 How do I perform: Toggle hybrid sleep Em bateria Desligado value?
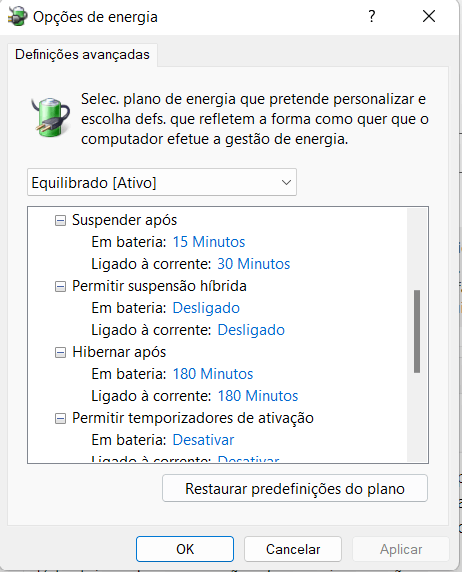[206, 308]
